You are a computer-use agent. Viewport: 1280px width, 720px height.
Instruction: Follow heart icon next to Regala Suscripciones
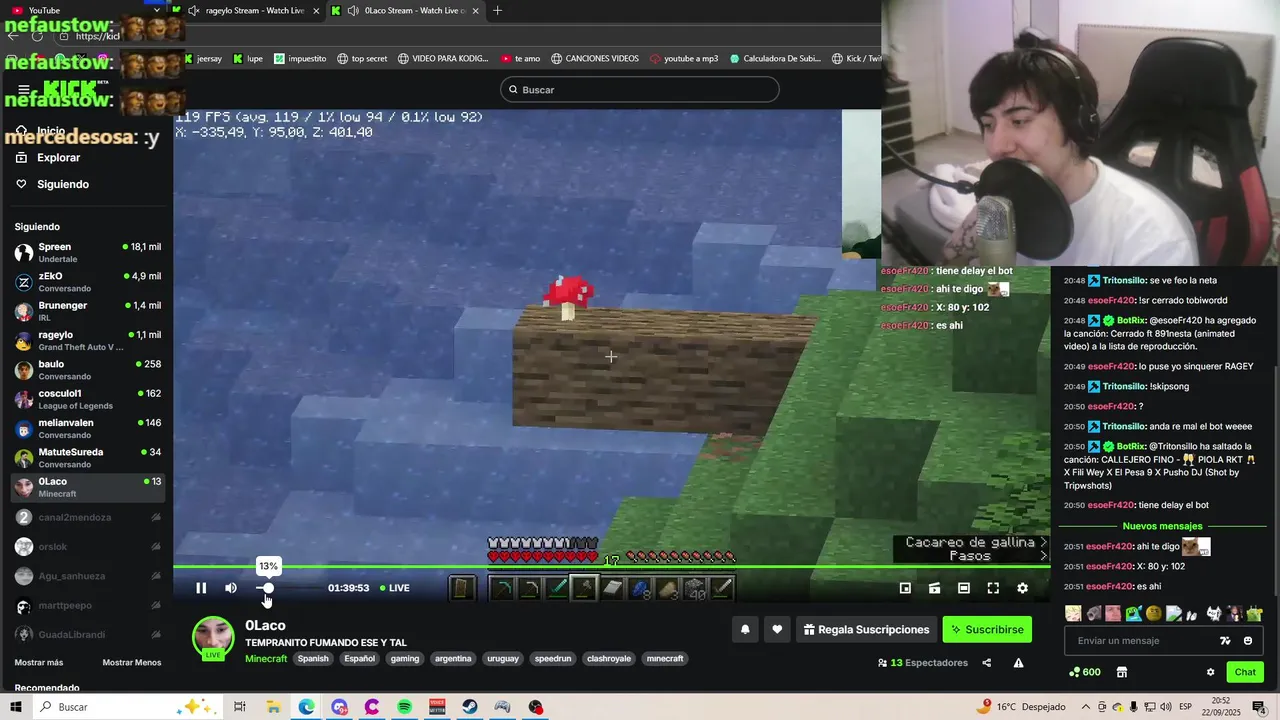pos(777,629)
